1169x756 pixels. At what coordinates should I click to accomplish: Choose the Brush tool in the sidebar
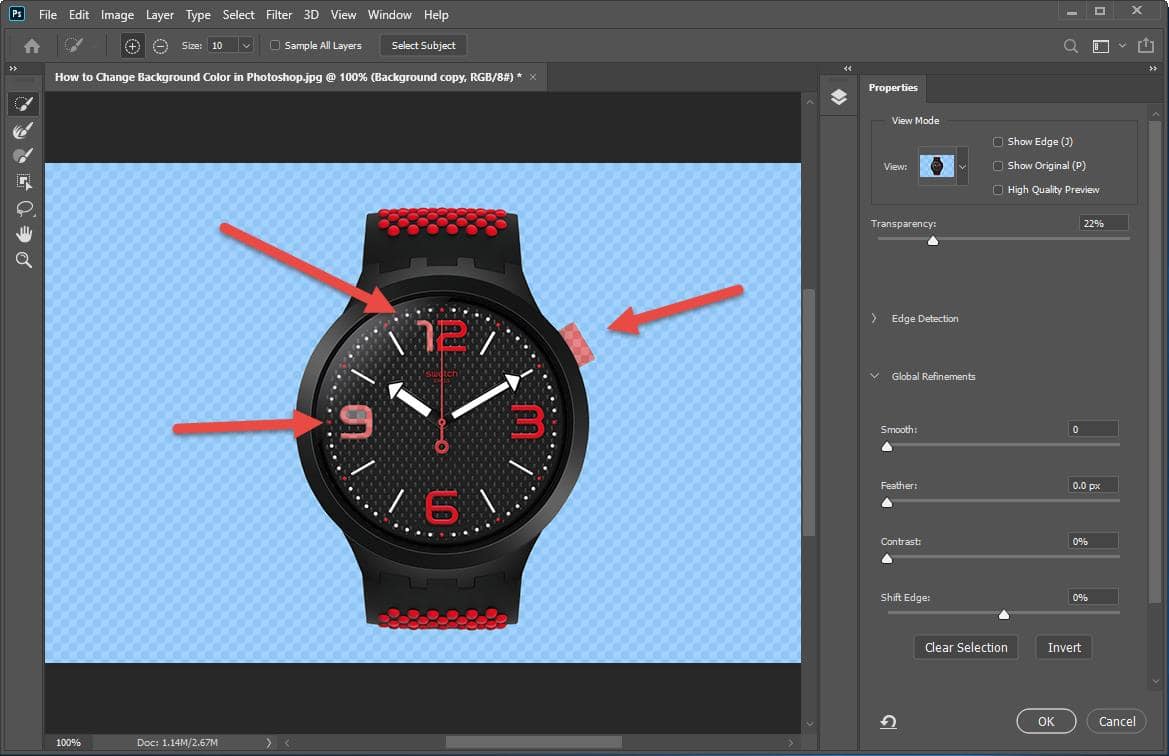point(22,155)
